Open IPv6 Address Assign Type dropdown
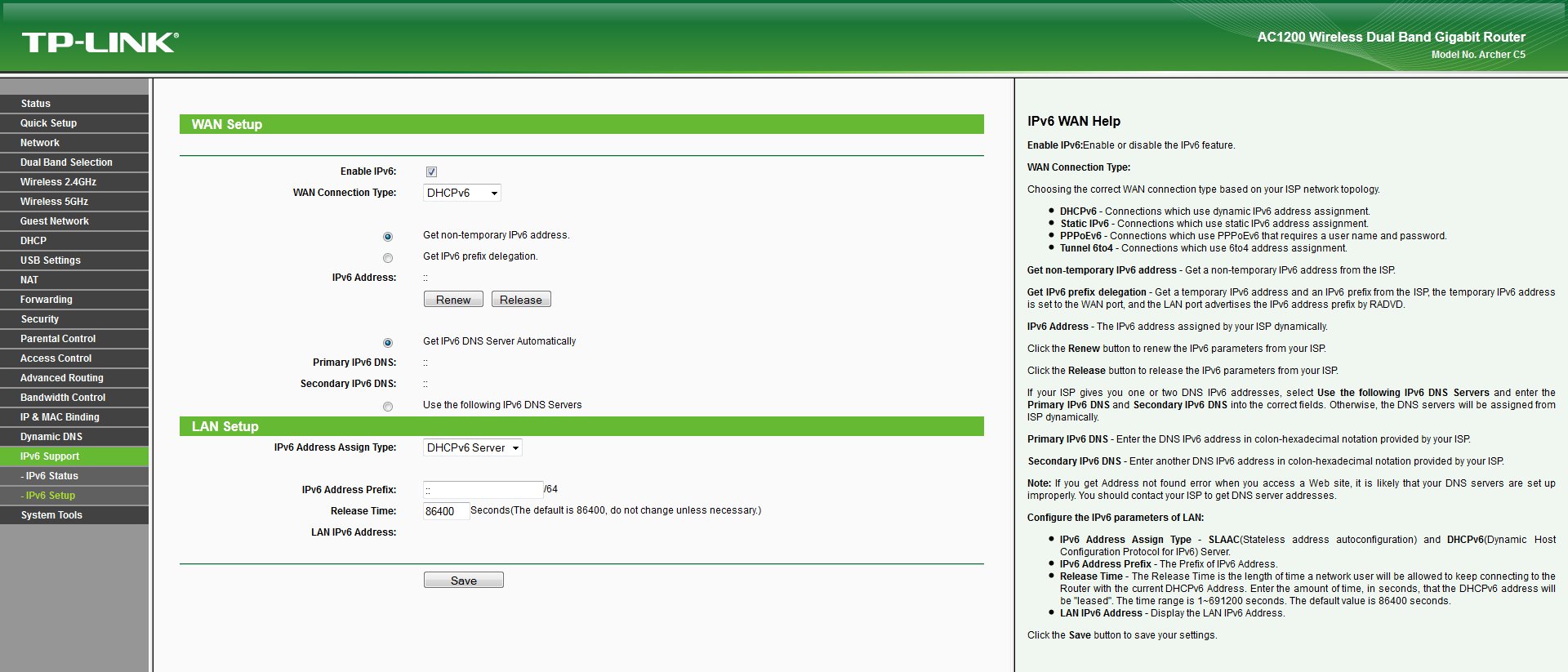The width and height of the screenshot is (1568, 672). coord(472,447)
